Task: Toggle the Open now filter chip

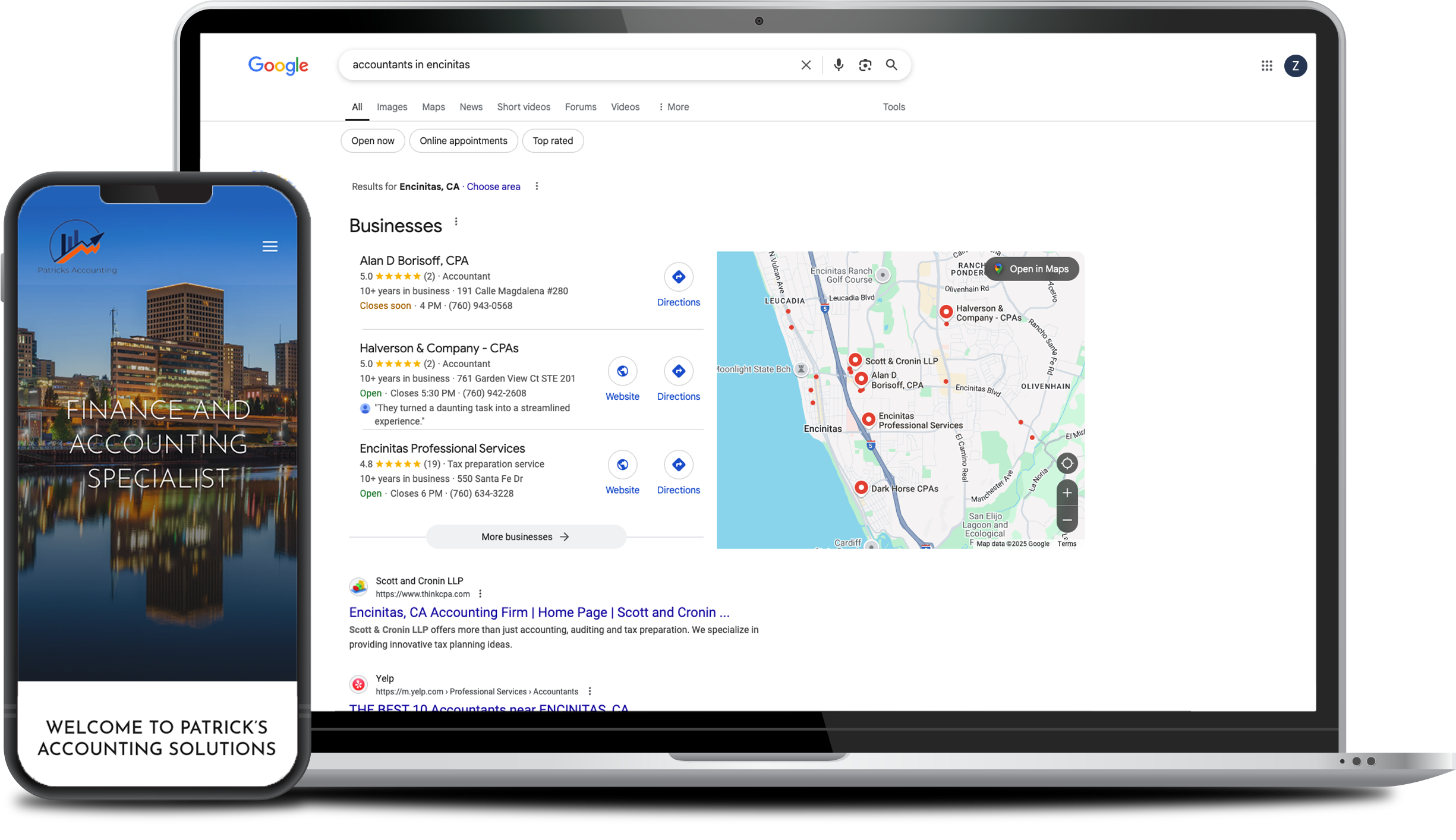Action: click(373, 141)
